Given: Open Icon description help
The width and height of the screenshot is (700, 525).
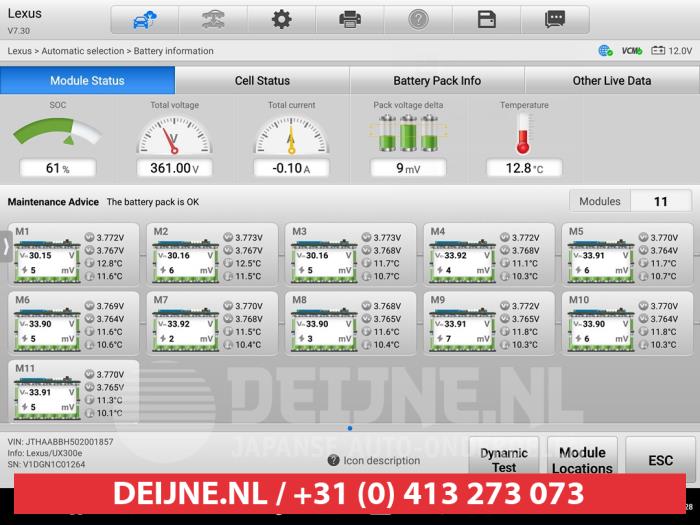Looking at the screenshot, I should (x=374, y=460).
